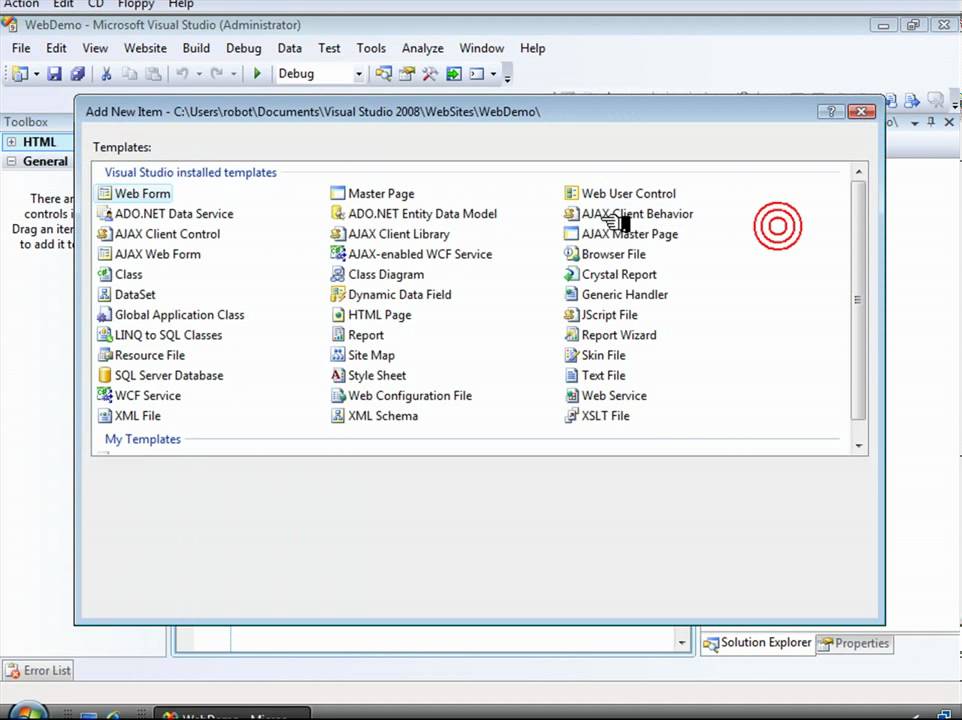Select the Class template
962x720 pixels.
(x=120, y=274)
